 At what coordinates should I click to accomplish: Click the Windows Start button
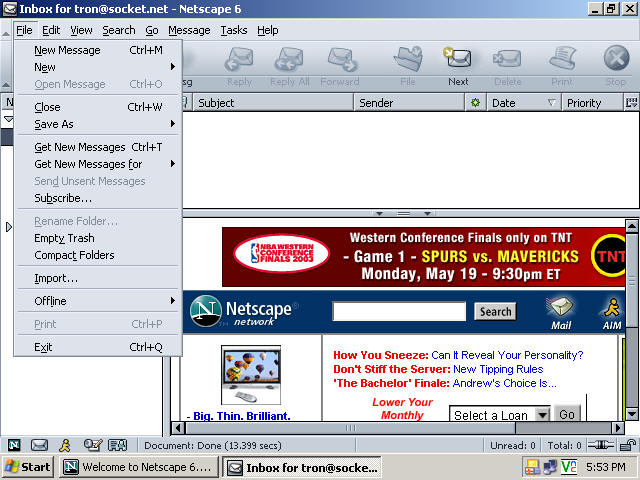[27, 467]
